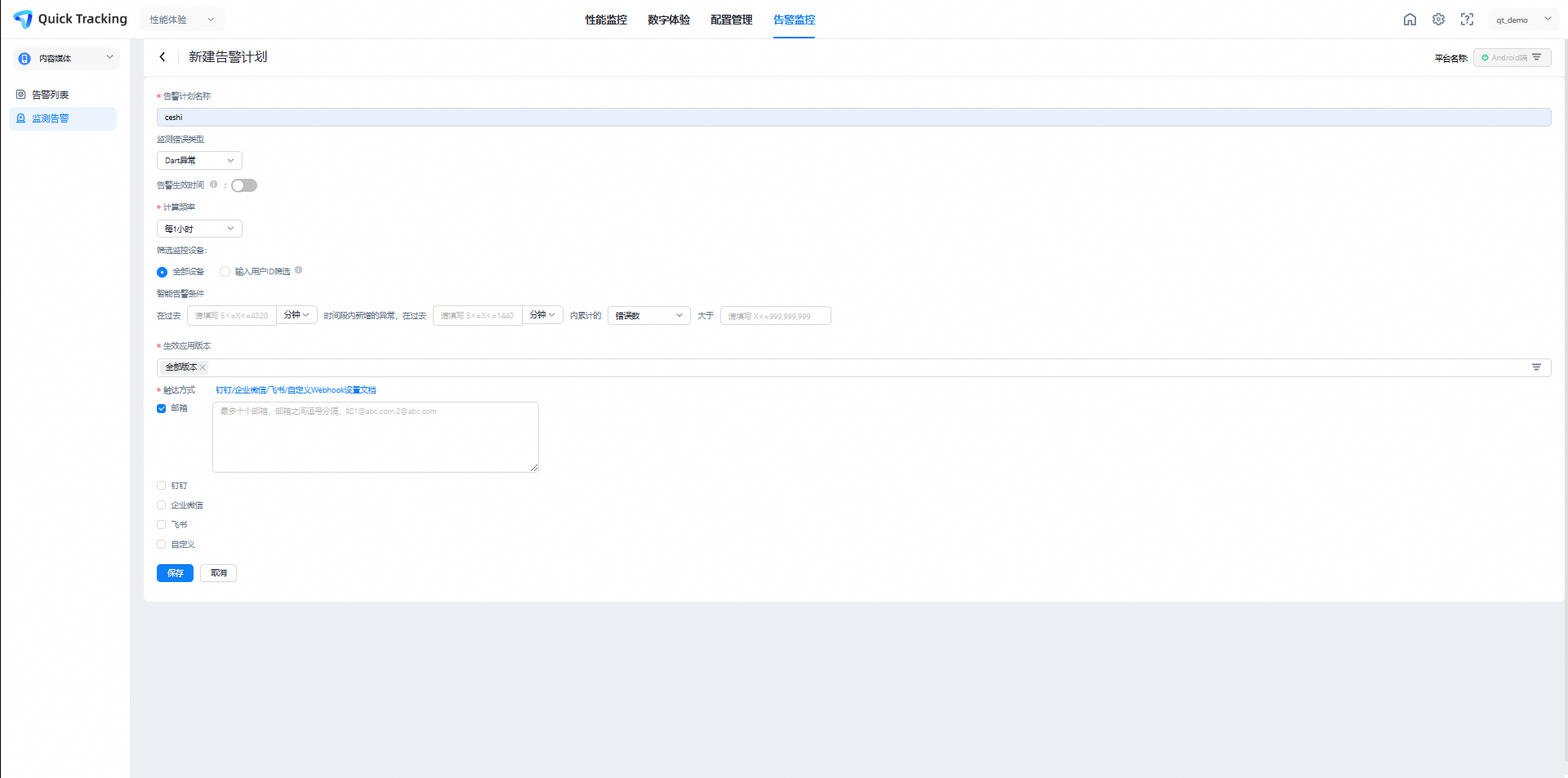Click 告警计划名称 input with ceshi
Image resolution: width=1568 pixels, height=778 pixels.
click(853, 118)
